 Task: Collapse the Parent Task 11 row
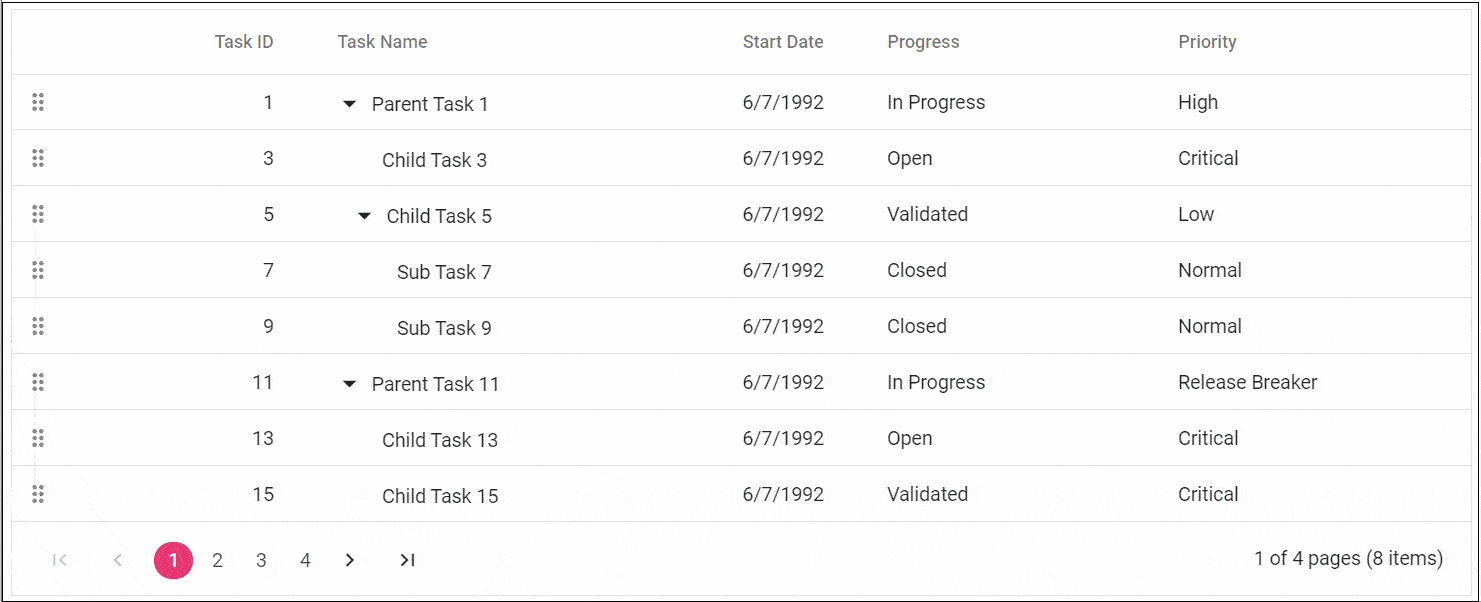pos(349,384)
